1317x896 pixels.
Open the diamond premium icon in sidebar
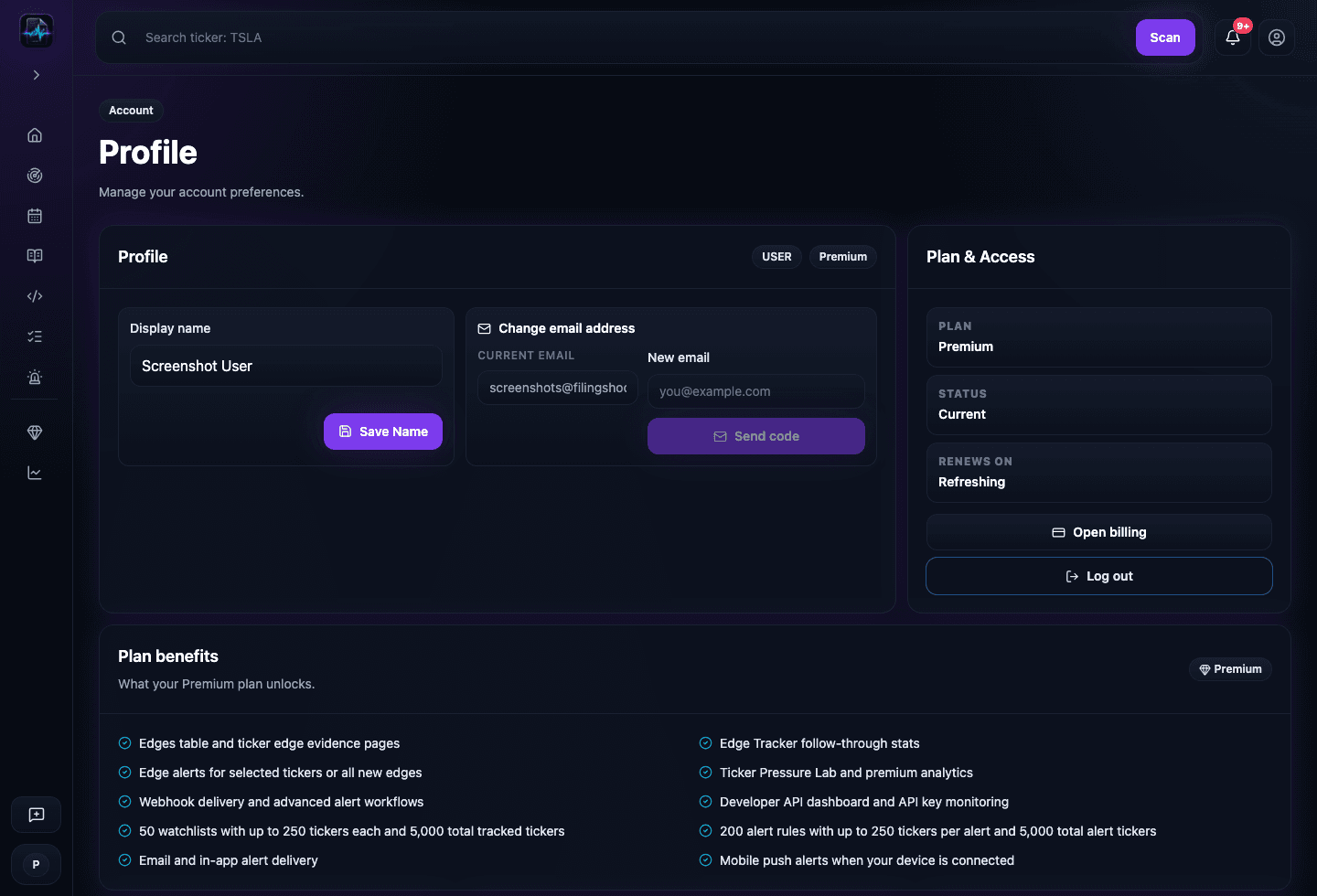(35, 432)
